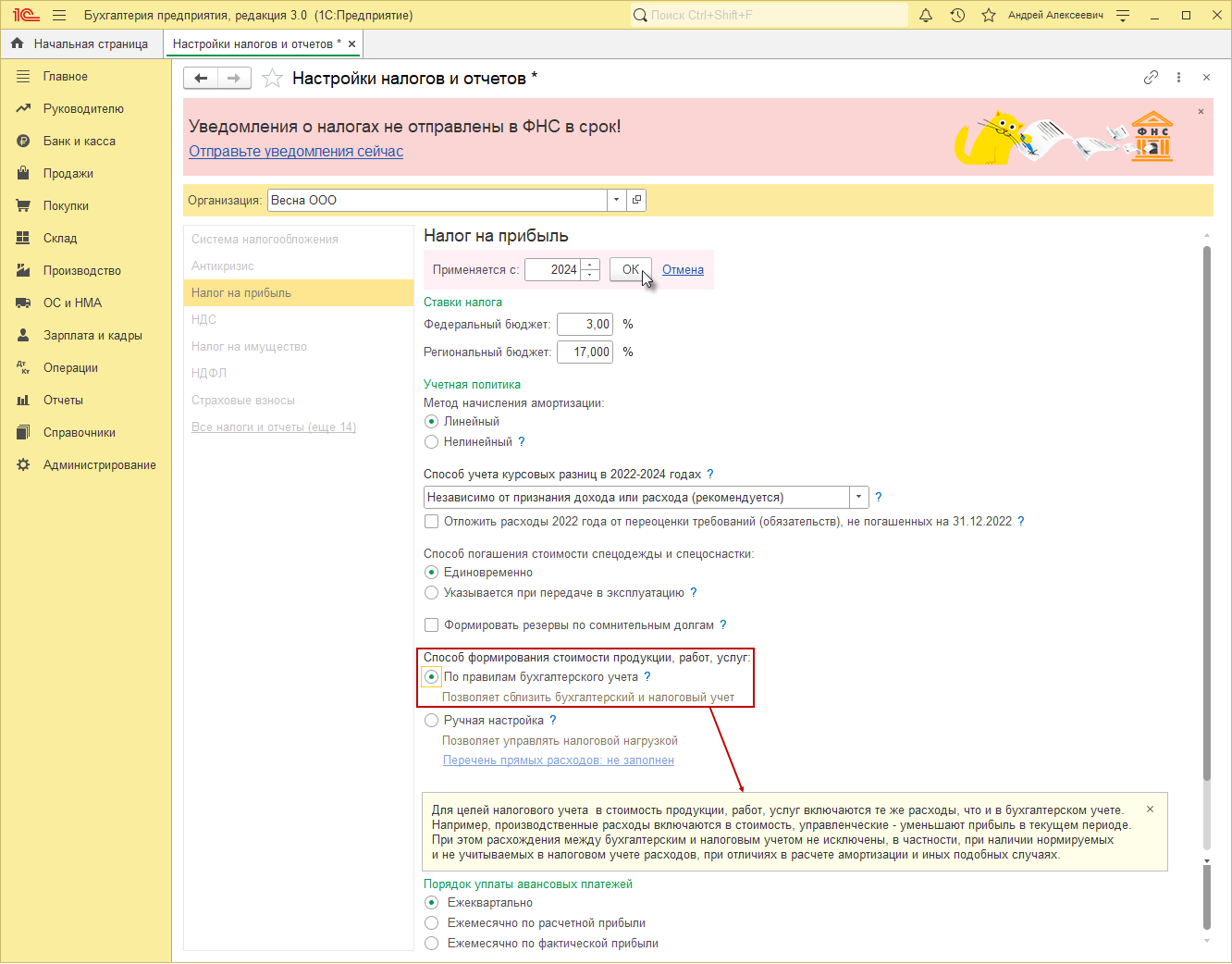
Task: Expand the Организация dropdown
Action: click(616, 200)
